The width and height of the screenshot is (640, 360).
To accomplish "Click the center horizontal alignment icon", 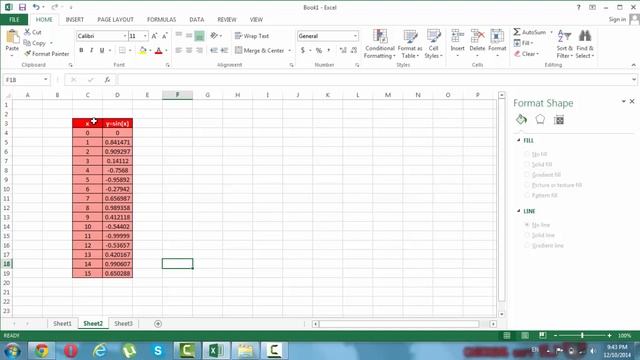I will [x=189, y=50].
